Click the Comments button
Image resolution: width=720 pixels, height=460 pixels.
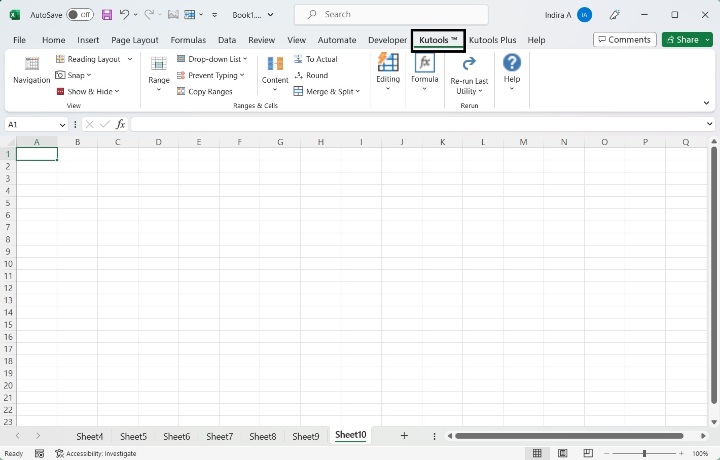[624, 40]
